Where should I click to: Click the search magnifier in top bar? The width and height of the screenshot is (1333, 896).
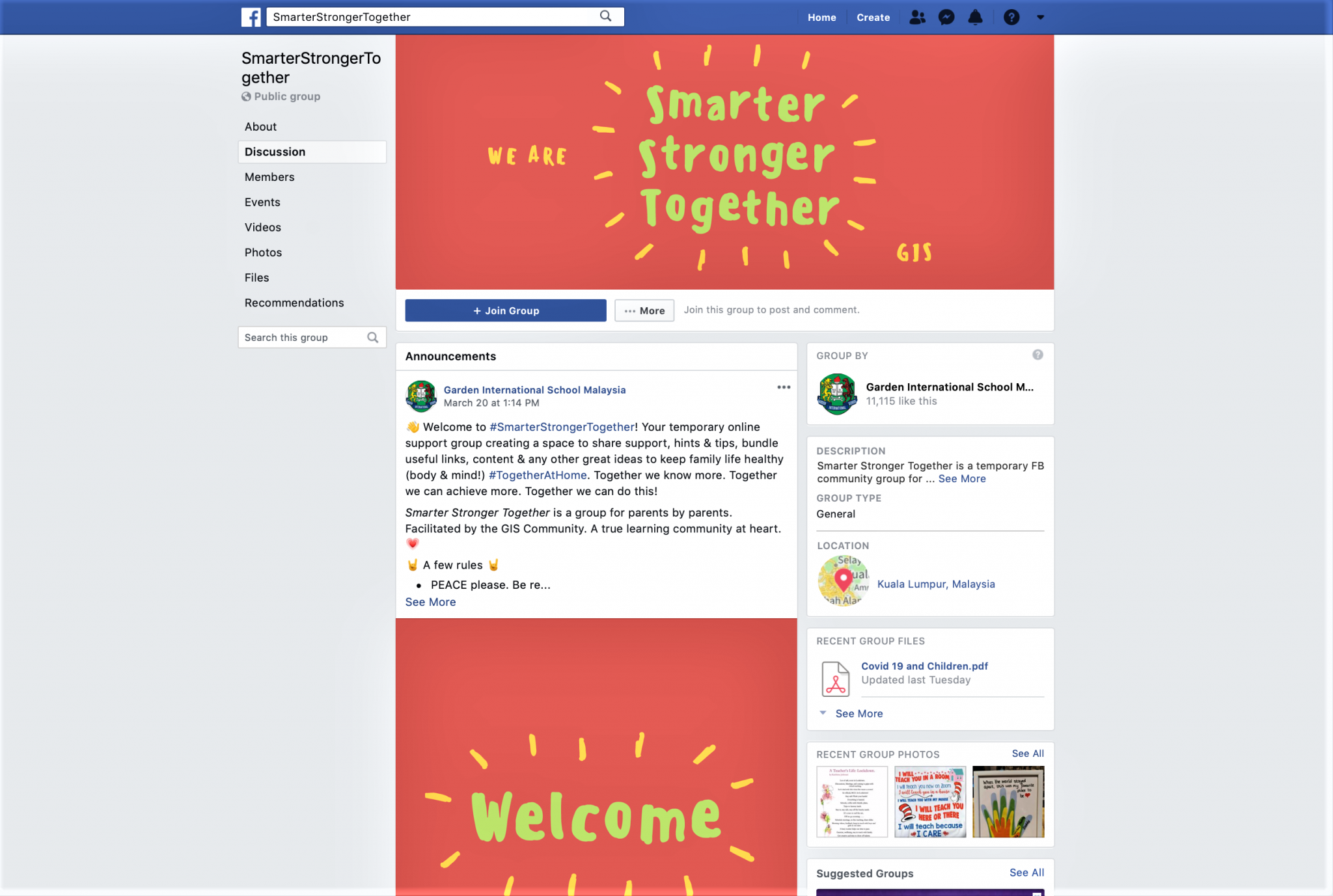606,16
